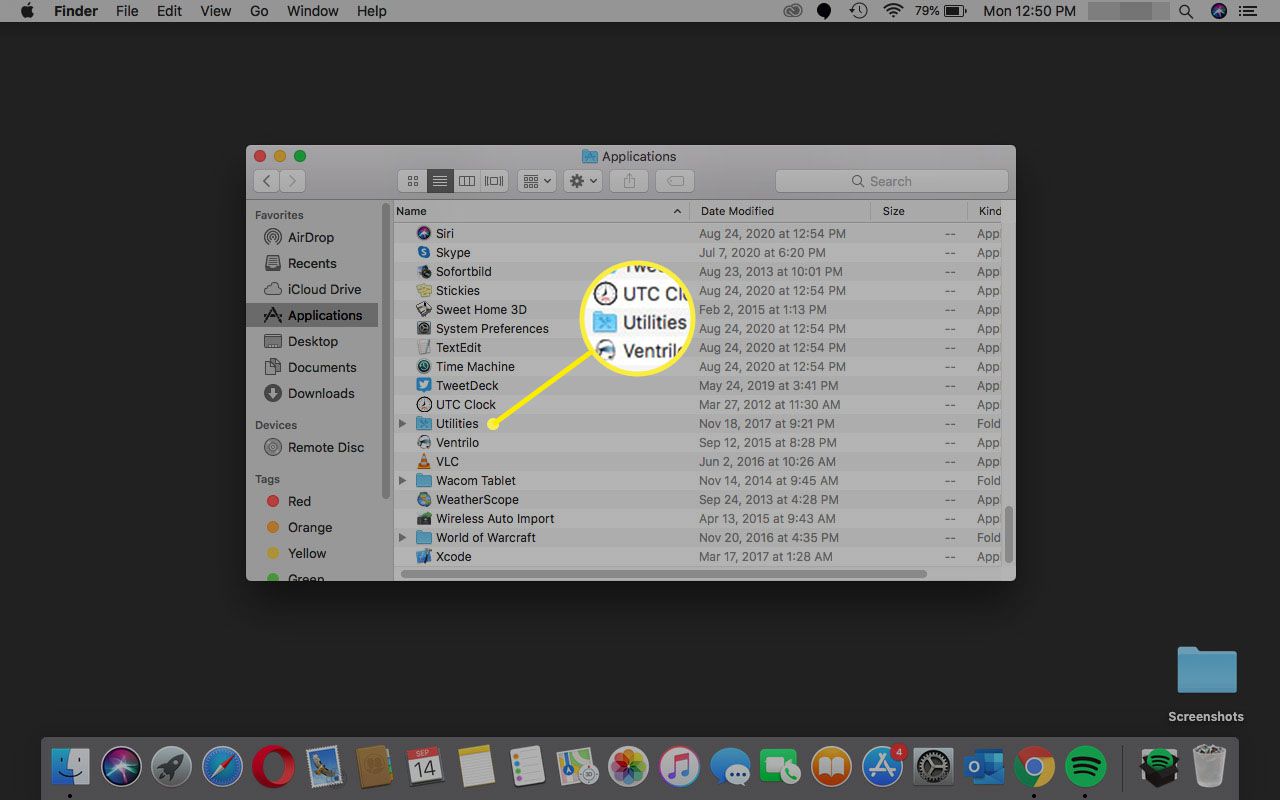Select the TweetDeck app

click(697, 385)
